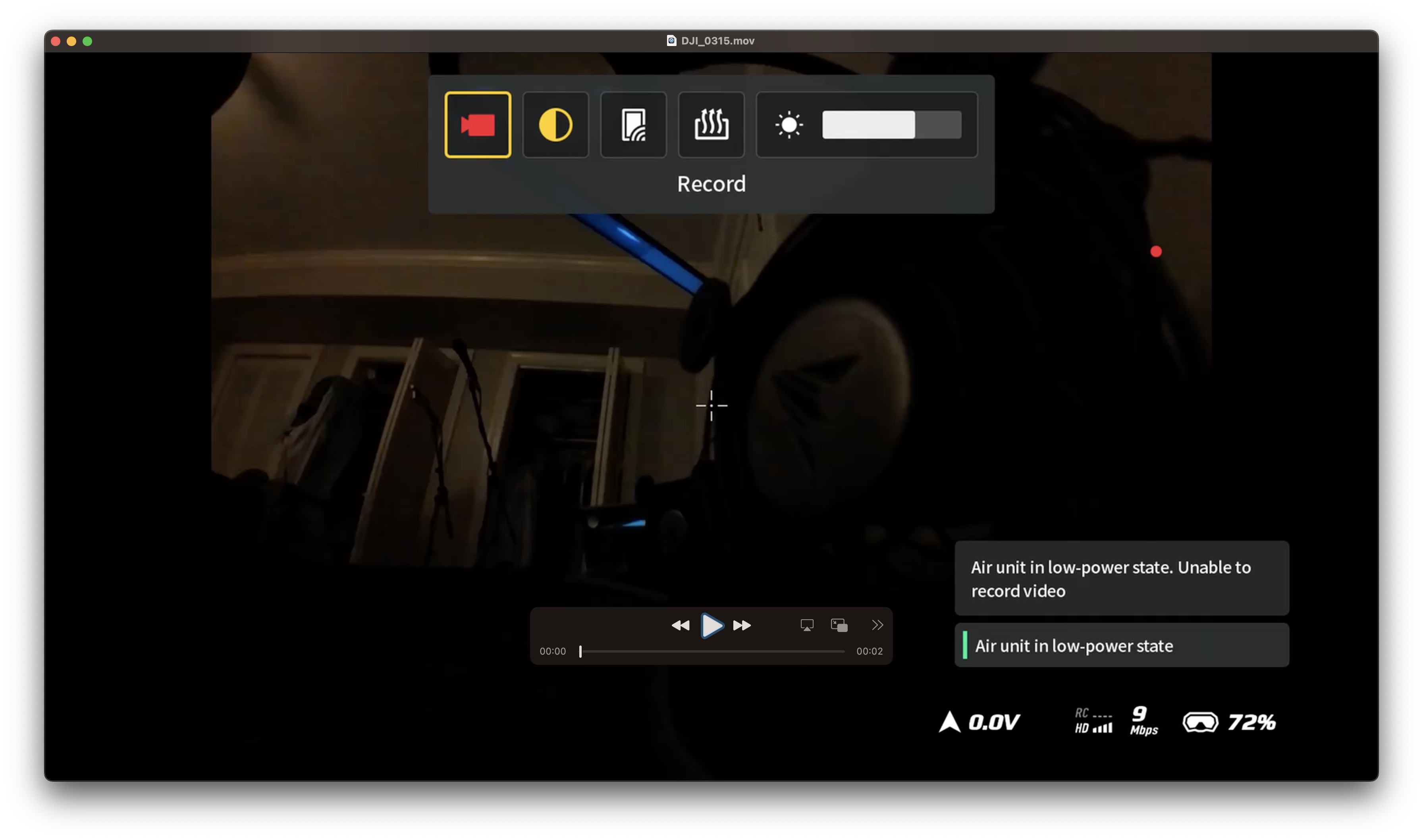Dismiss the low-power state notification banner
The height and width of the screenshot is (840, 1423).
(x=1121, y=578)
